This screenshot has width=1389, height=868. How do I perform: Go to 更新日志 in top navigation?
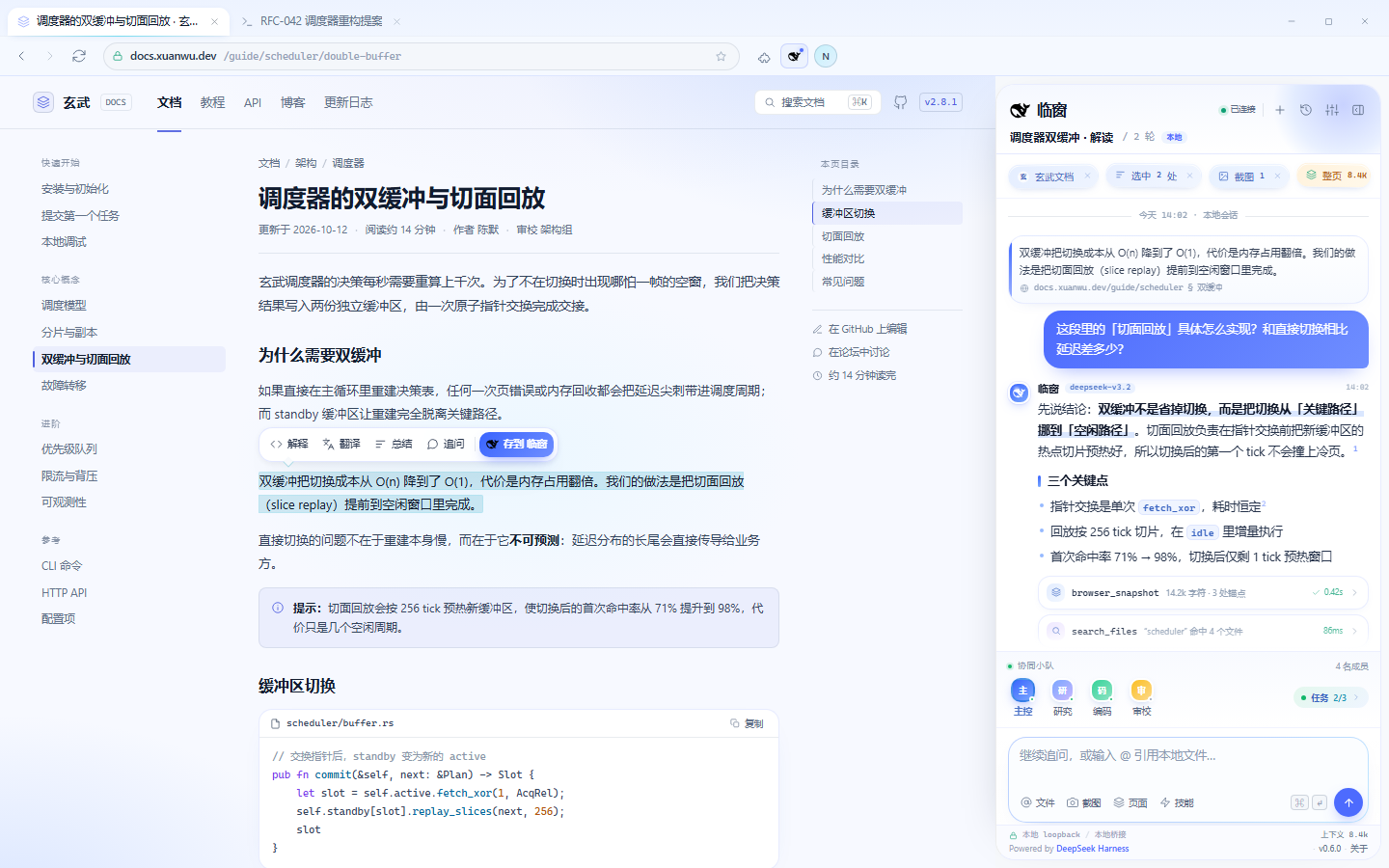[348, 102]
